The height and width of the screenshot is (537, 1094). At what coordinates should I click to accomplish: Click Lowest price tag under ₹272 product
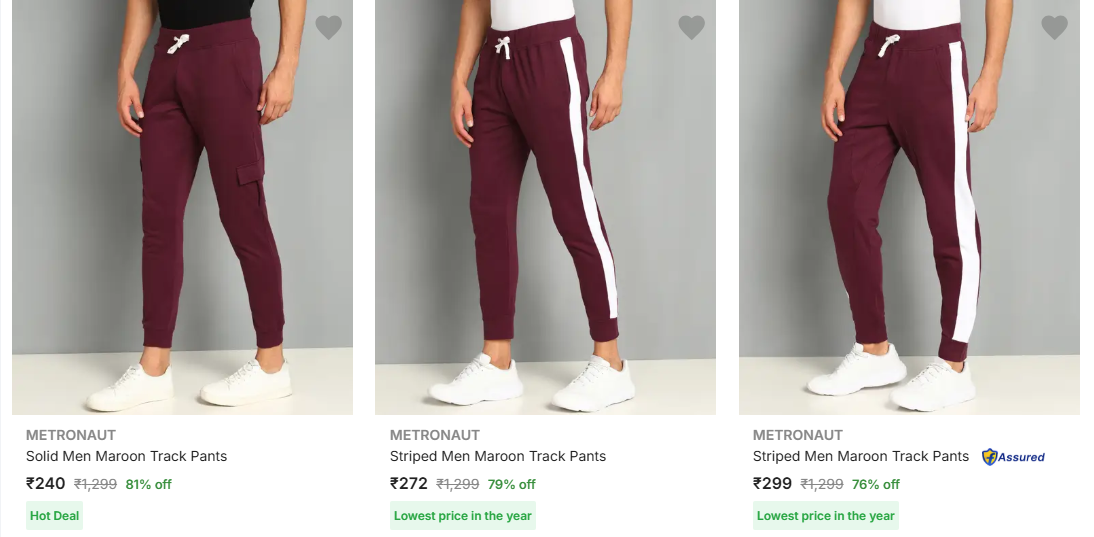coord(463,516)
